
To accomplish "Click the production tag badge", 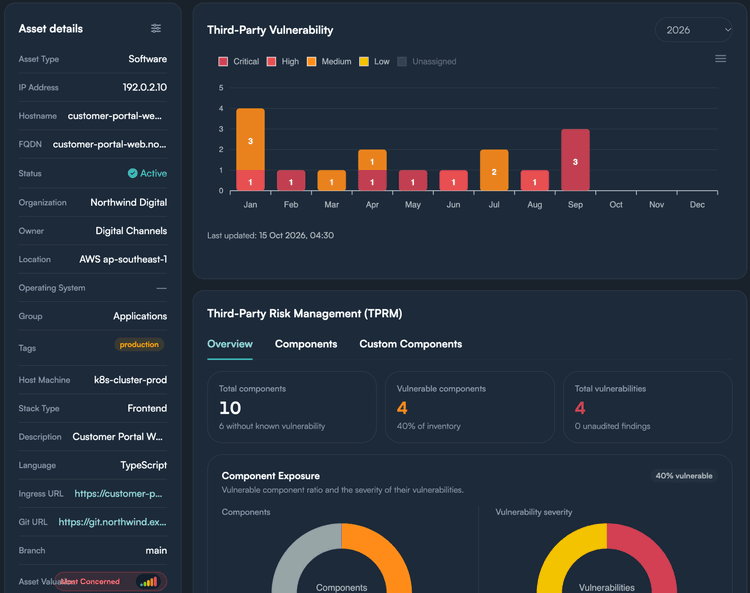I will point(139,345).
